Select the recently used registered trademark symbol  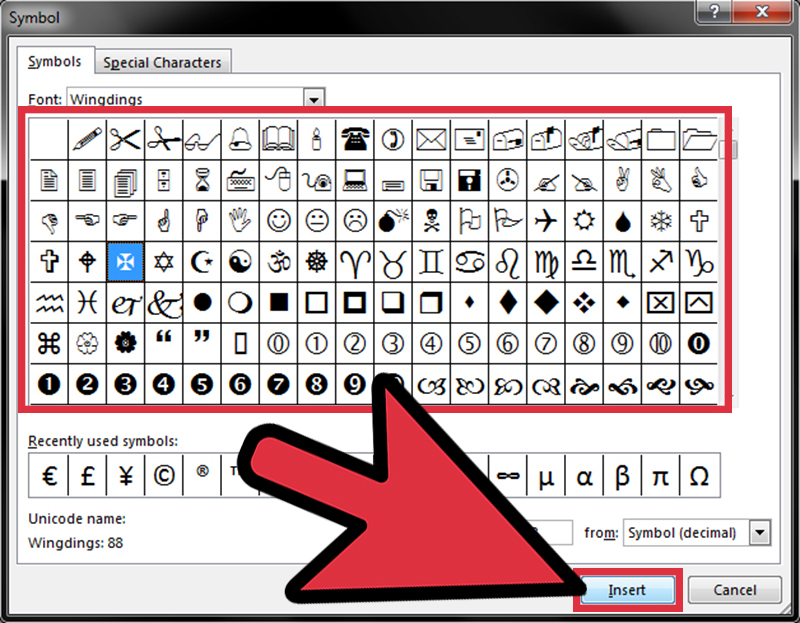point(202,476)
